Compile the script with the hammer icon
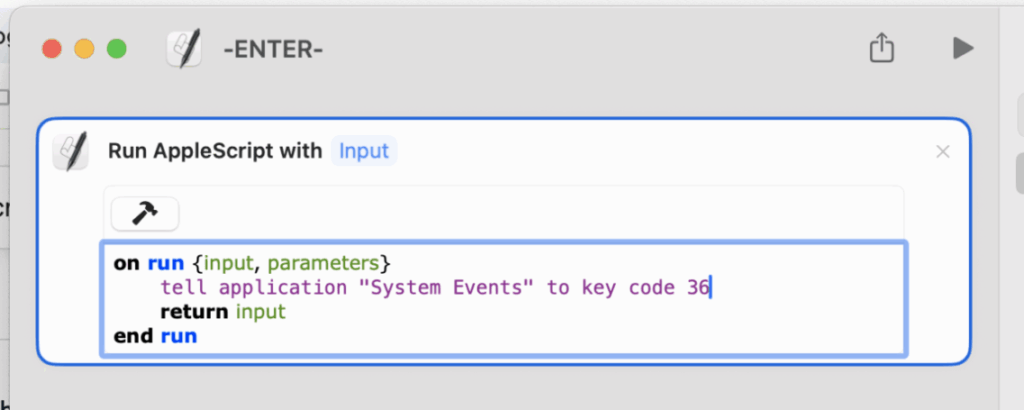The image size is (1024, 410). tap(145, 213)
